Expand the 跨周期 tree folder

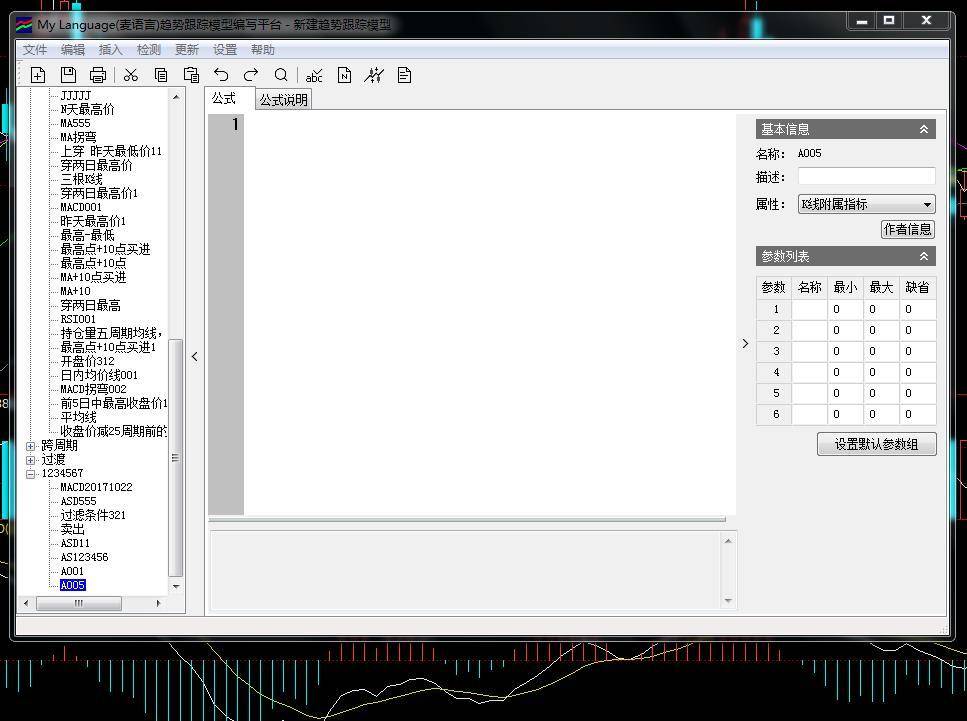(30, 446)
